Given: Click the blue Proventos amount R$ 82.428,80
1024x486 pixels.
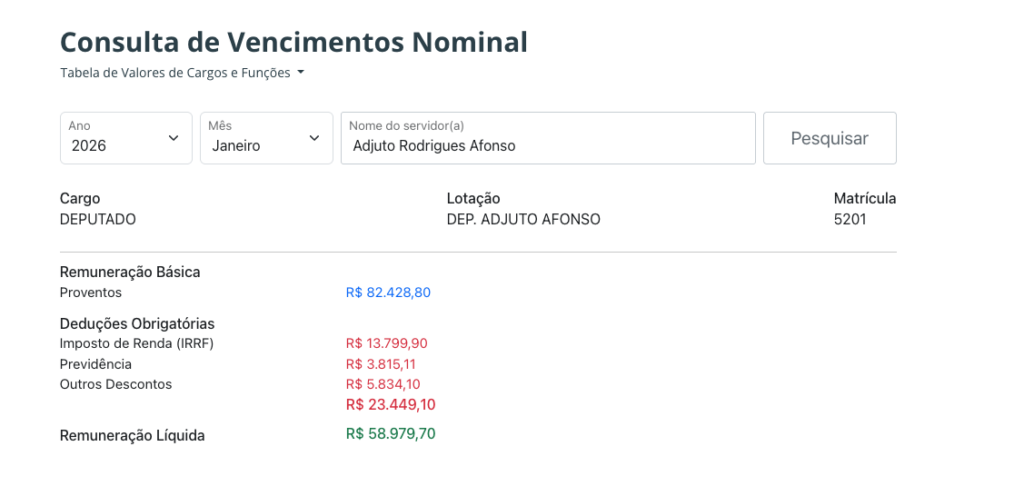Looking at the screenshot, I should click(x=388, y=293).
